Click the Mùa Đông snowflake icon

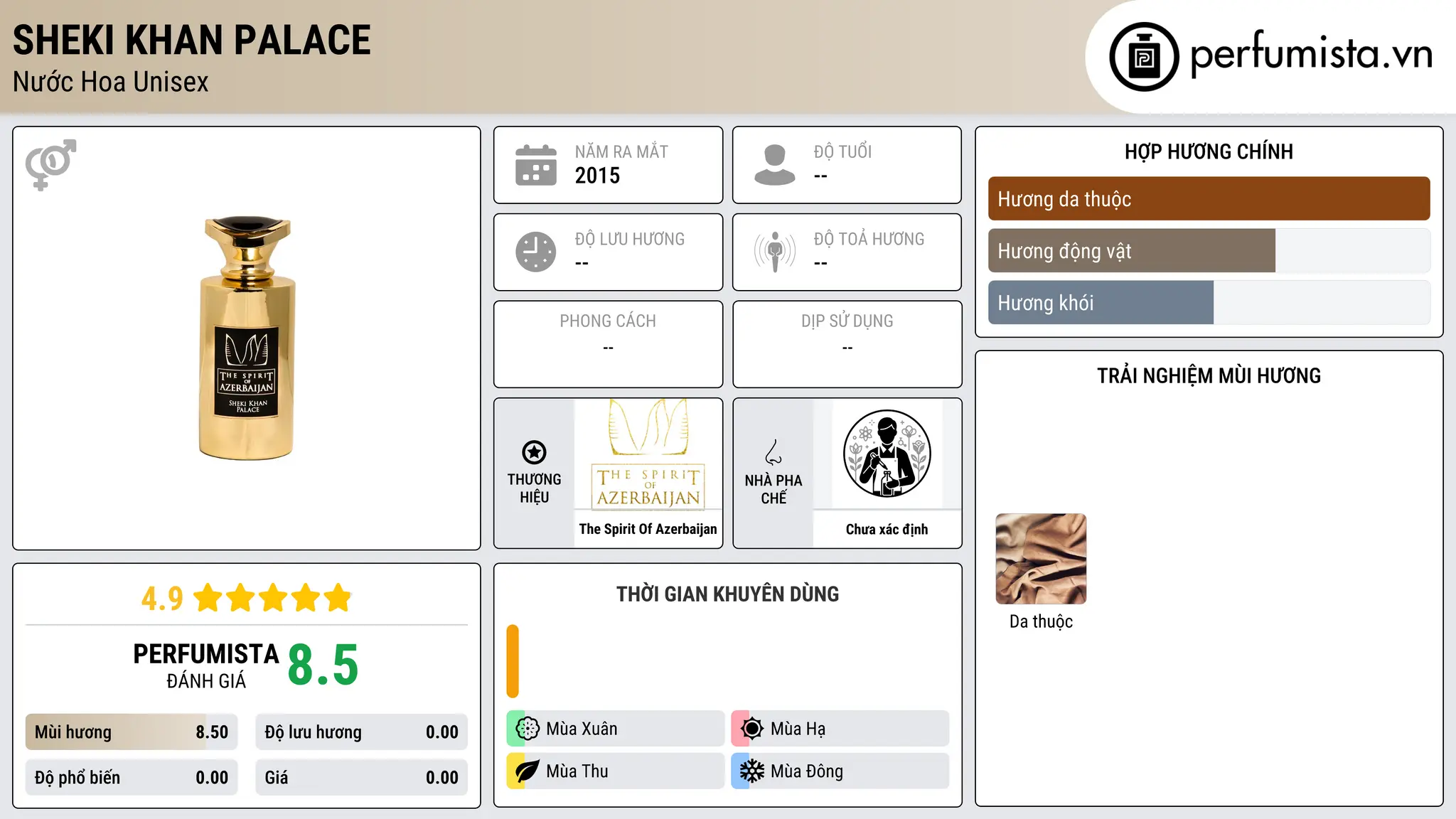pyautogui.click(x=752, y=771)
